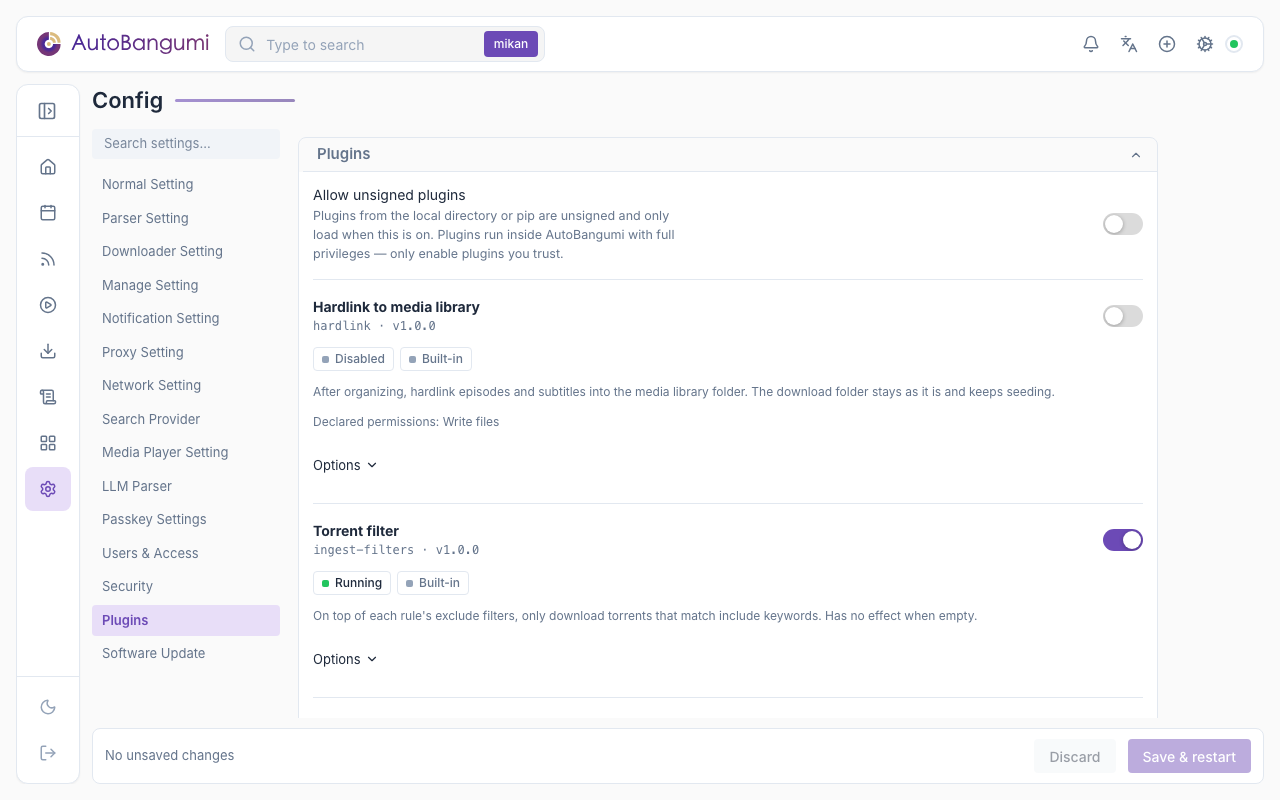The image size is (1280, 800).
Task: Select Normal Setting in settings menu
Action: [186, 184]
